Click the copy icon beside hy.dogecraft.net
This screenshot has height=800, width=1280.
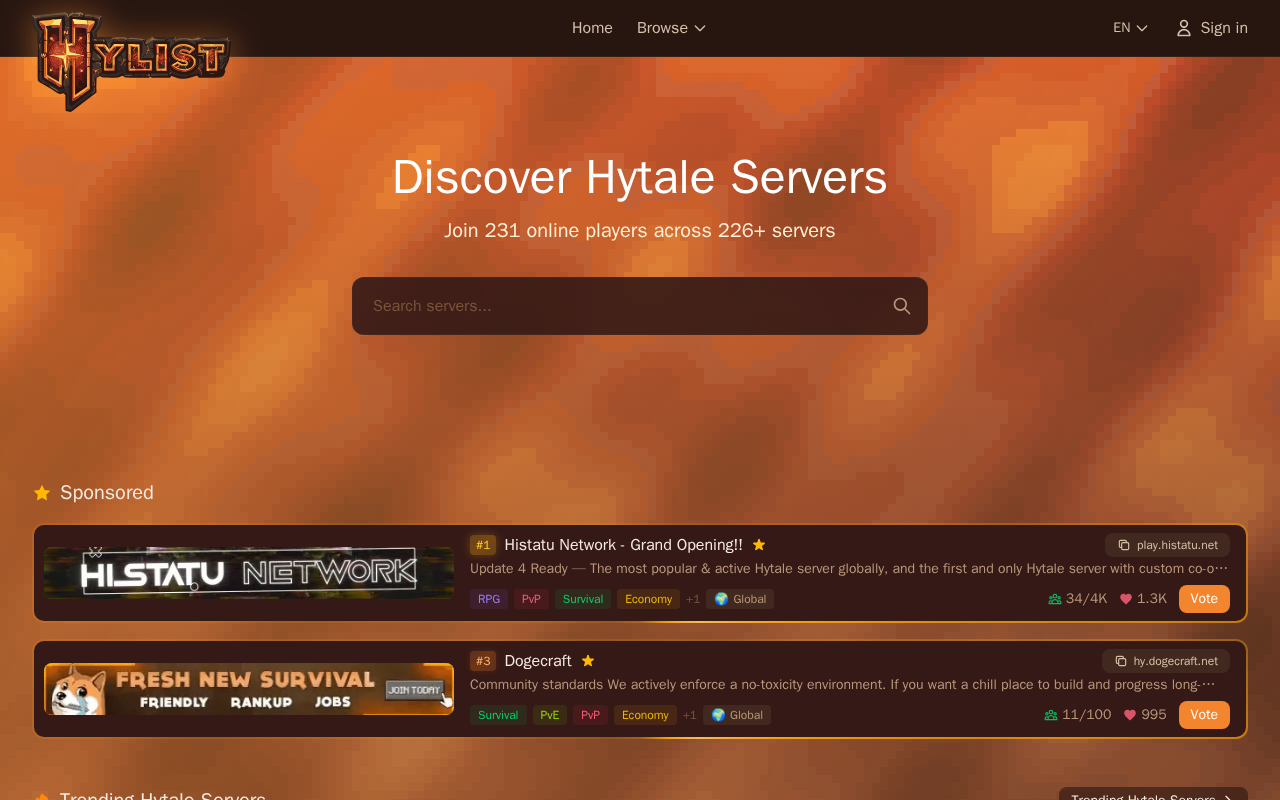pos(1121,661)
